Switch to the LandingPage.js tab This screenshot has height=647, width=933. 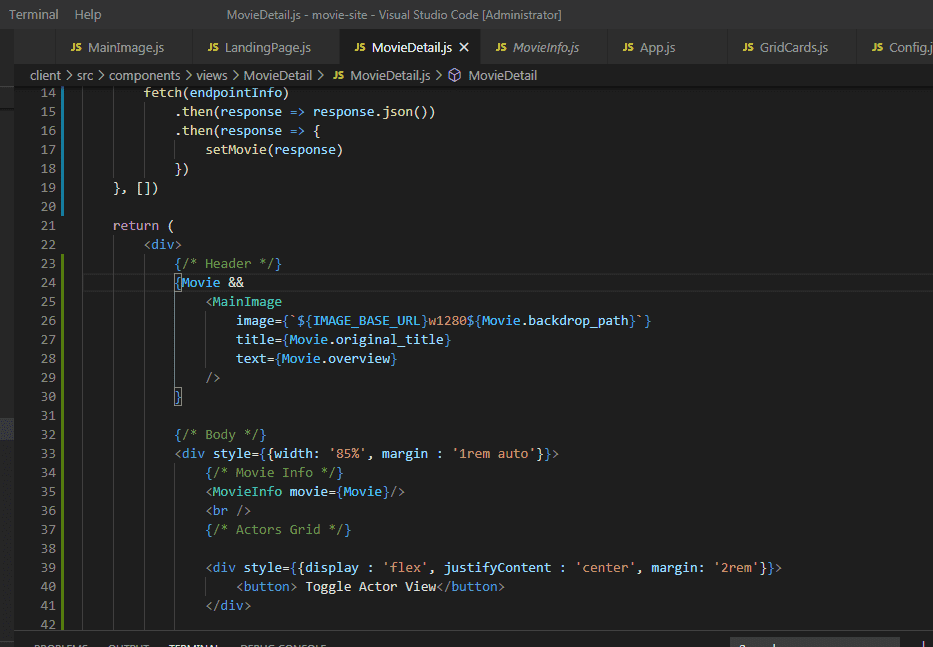[x=267, y=48]
